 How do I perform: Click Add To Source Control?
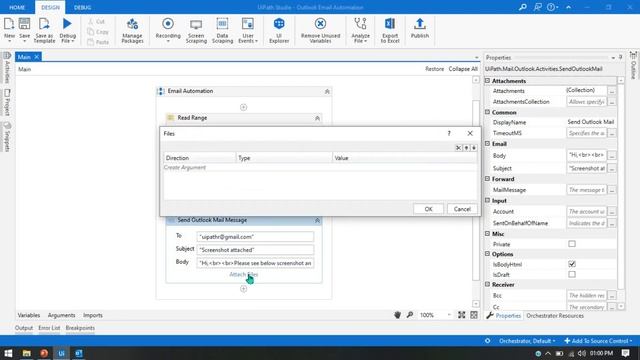coord(598,341)
